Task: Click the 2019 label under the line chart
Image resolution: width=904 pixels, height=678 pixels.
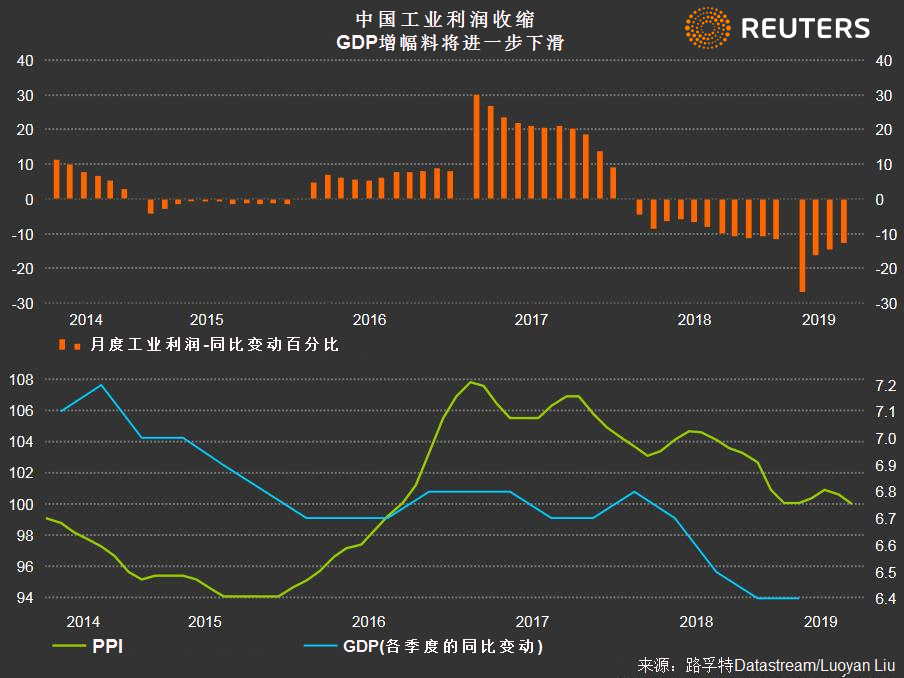Action: point(820,622)
